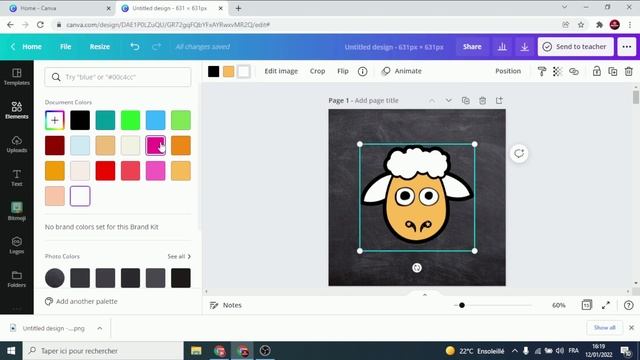This screenshot has width=640, height=360.
Task: Select the white color swatch in toolbar
Action: click(244, 71)
